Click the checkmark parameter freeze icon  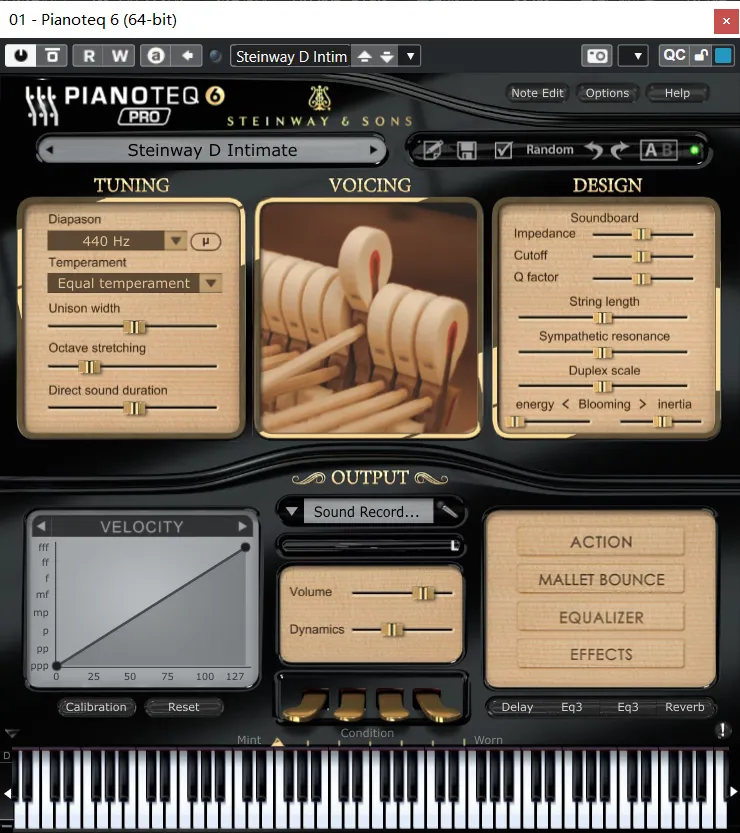click(503, 150)
